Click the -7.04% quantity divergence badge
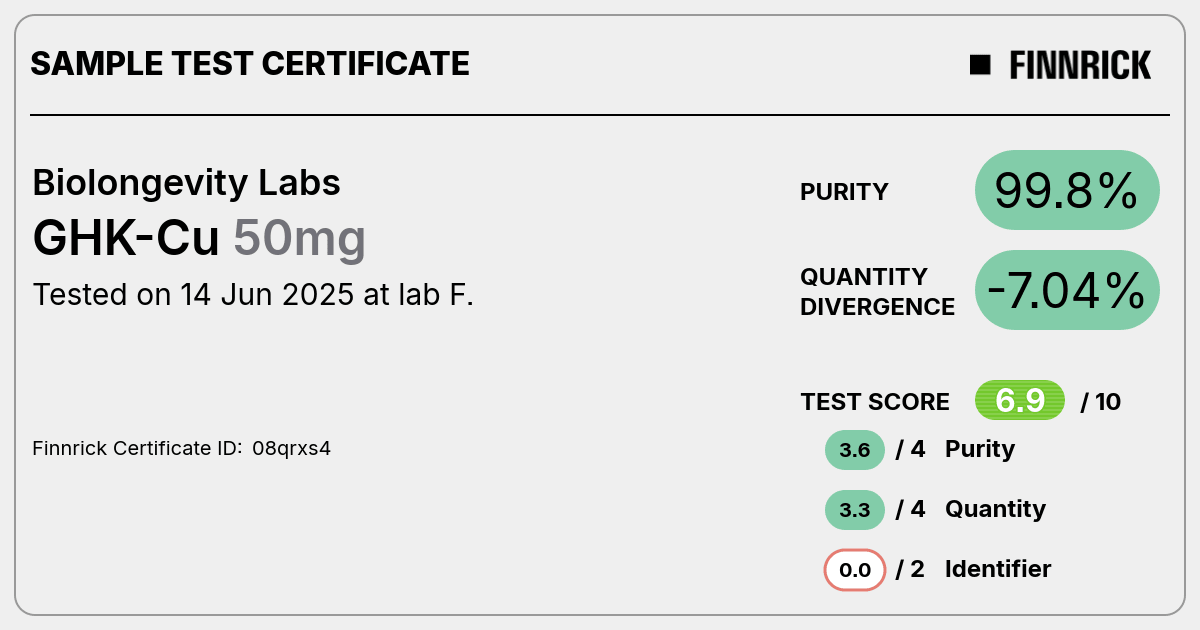The width and height of the screenshot is (1200, 630). [1066, 290]
